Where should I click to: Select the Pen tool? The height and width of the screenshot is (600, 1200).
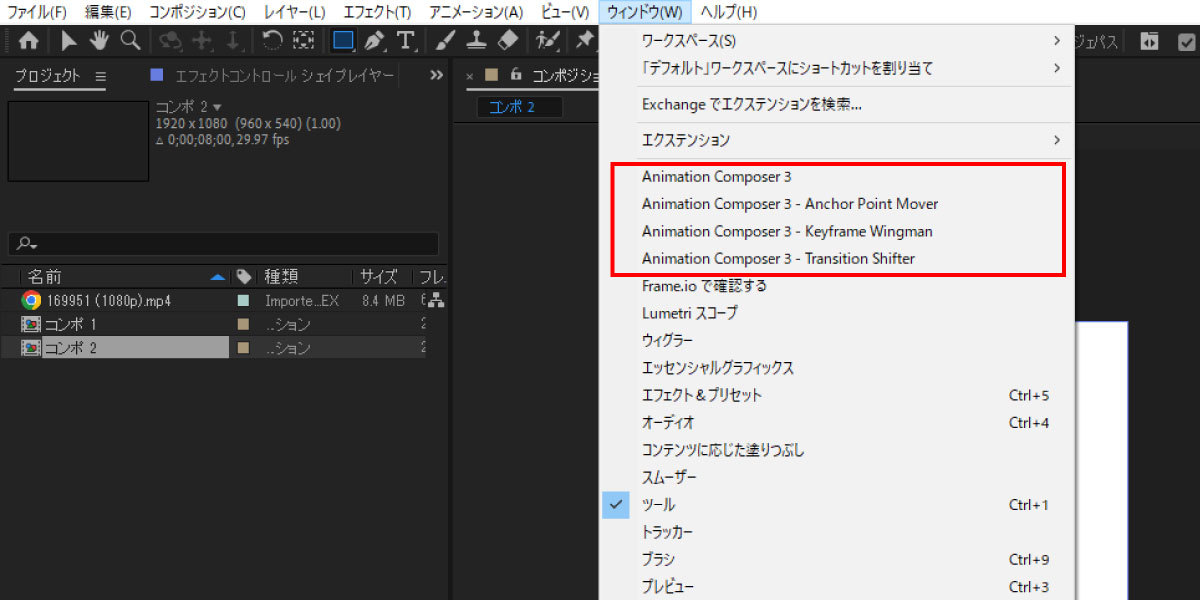[374, 41]
